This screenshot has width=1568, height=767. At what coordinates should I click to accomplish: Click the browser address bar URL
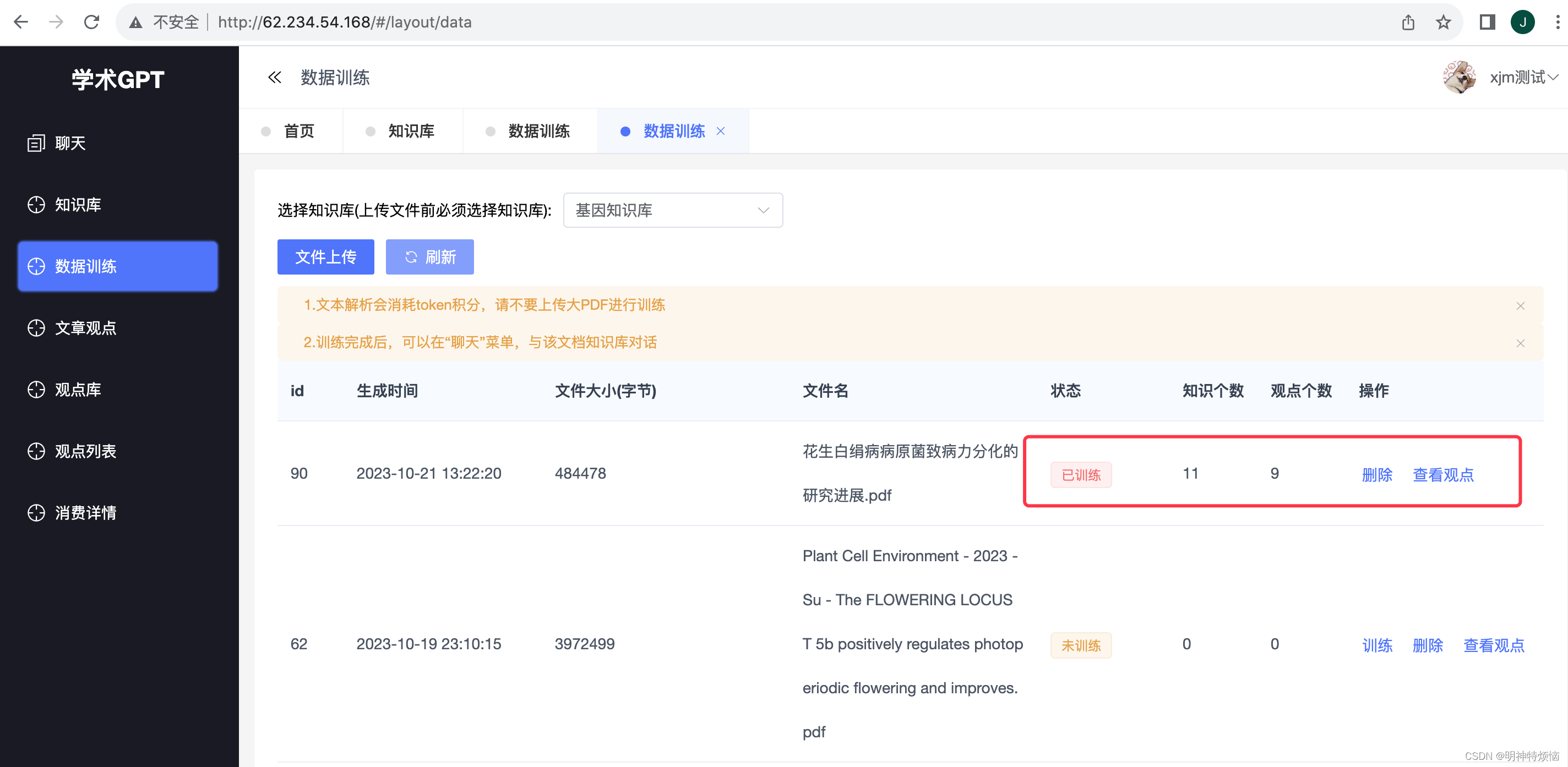click(345, 23)
